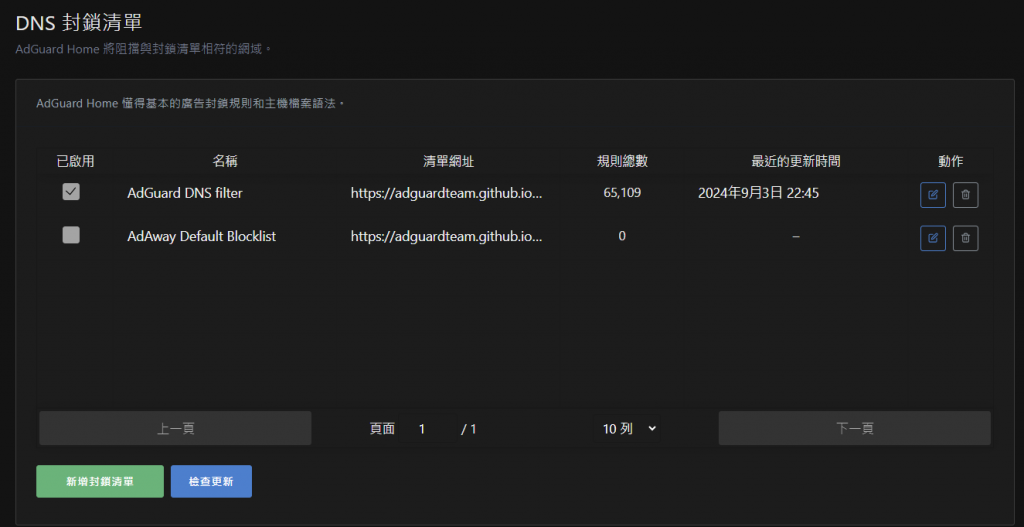Edit the AdAway Default Blocklist entry
The image size is (1024, 527).
933,238
